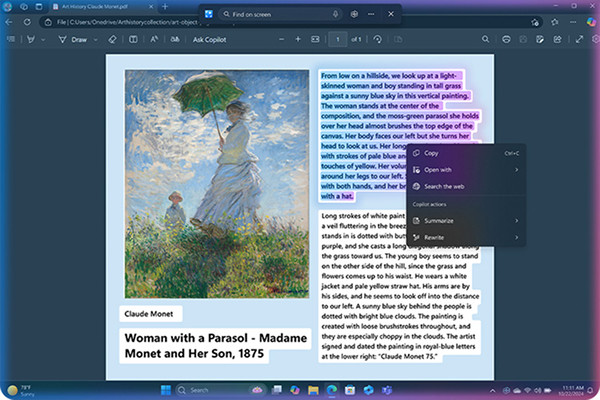Click the Click to Do logo icon
The width and height of the screenshot is (600, 400).
pos(209,14)
